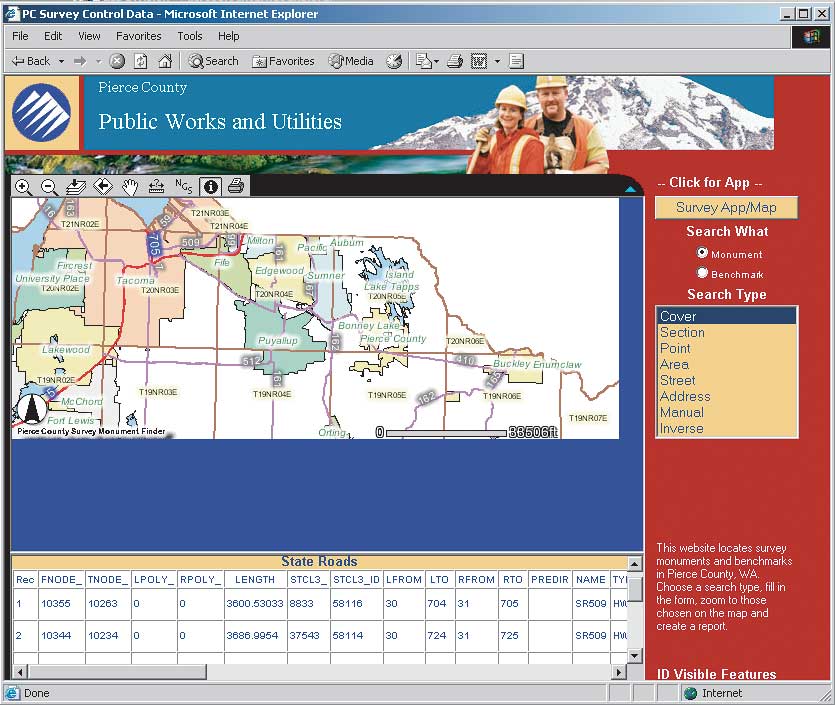The height and width of the screenshot is (705, 835).
Task: Activate the Identify info tool
Action: (x=211, y=186)
